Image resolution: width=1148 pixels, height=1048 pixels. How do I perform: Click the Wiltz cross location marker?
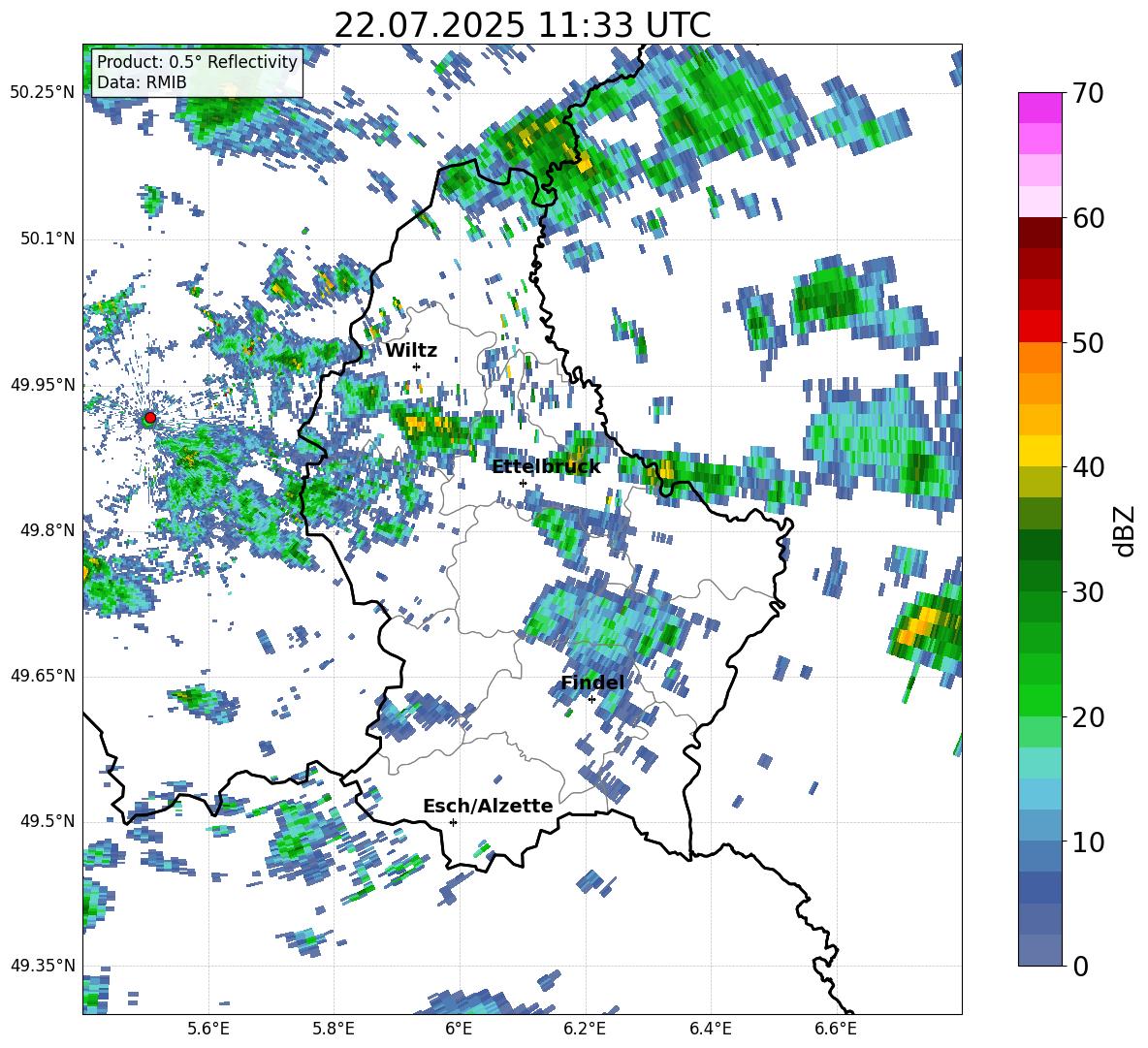pos(417,366)
